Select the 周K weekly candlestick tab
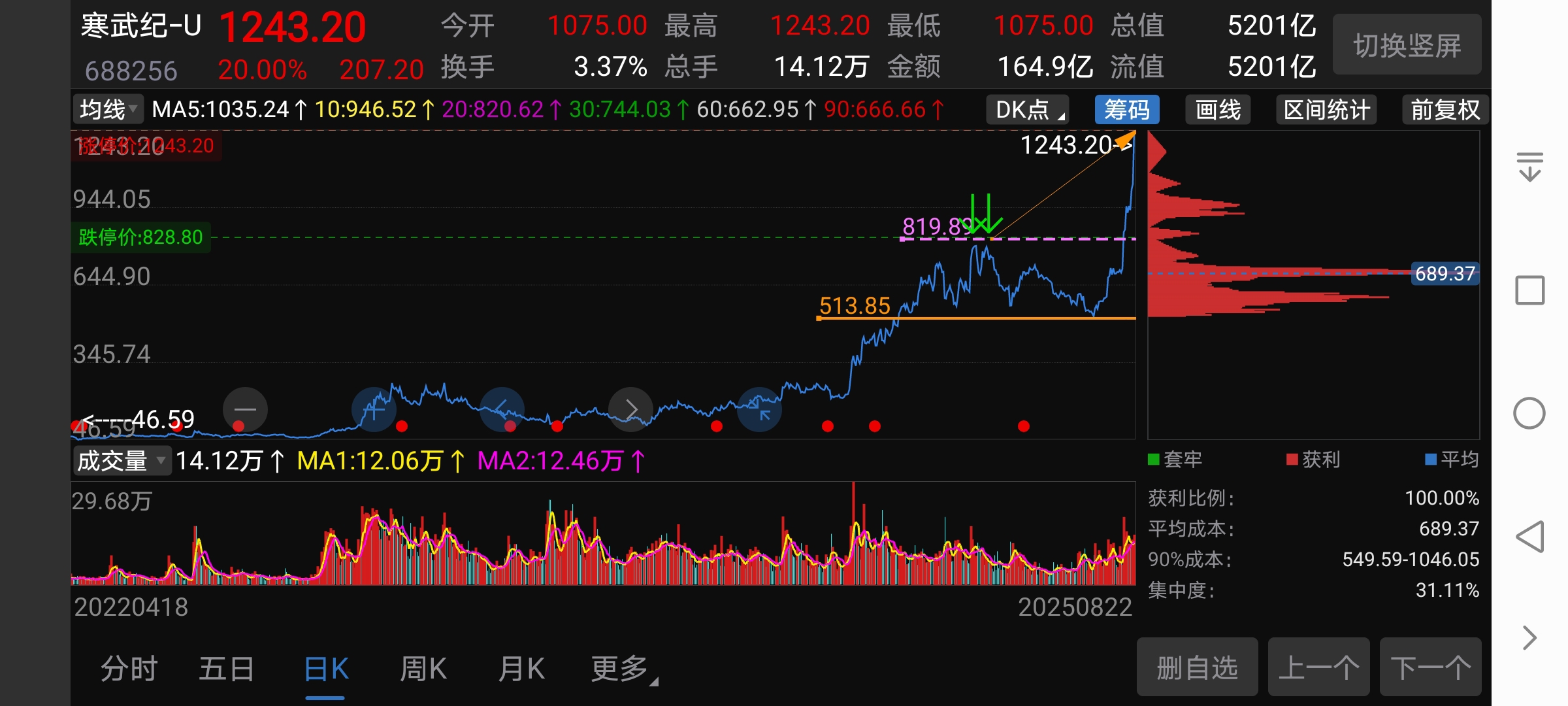 tap(423, 669)
